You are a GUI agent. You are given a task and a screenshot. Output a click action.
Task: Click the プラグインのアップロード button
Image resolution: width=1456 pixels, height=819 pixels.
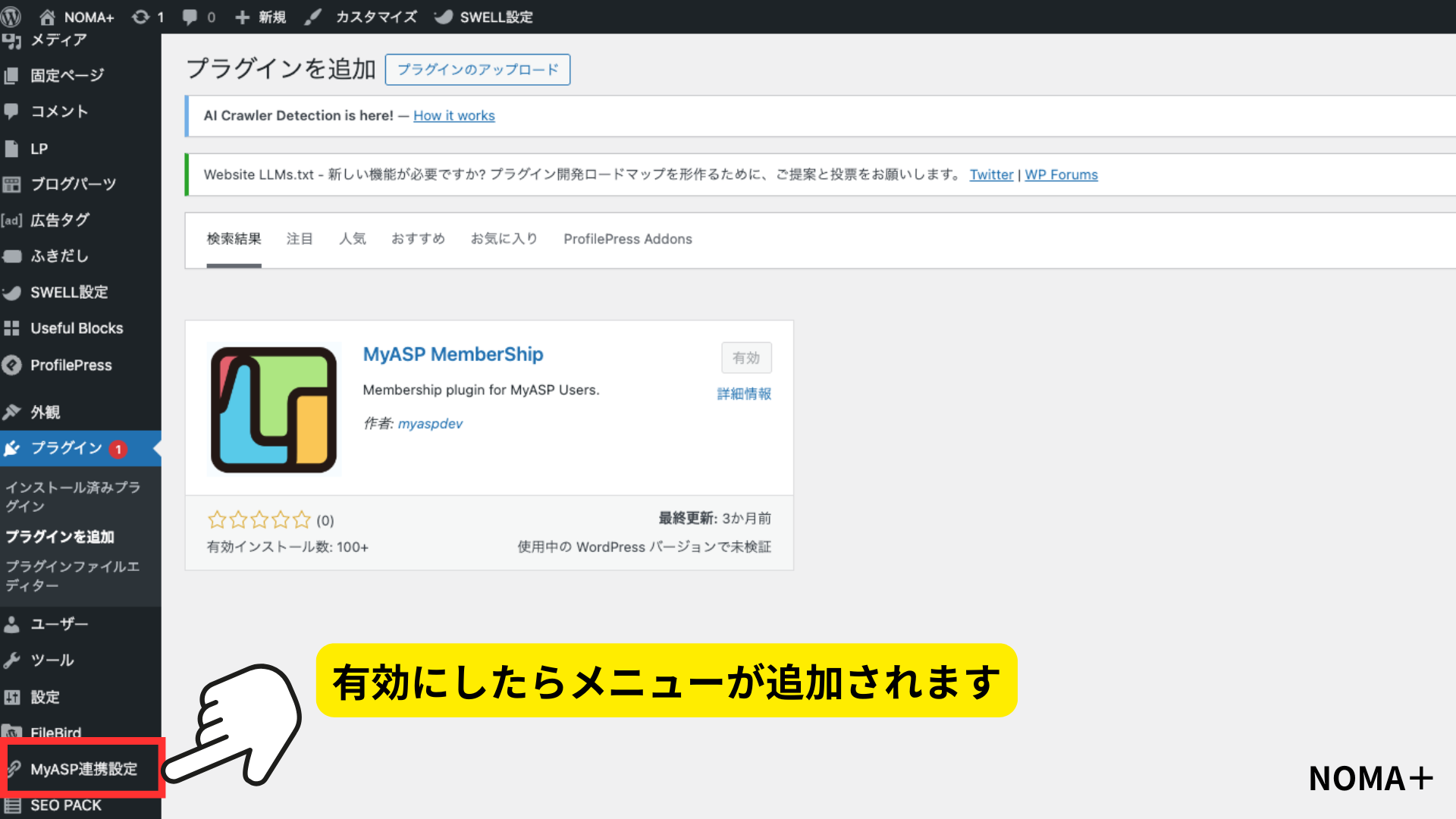(x=478, y=70)
